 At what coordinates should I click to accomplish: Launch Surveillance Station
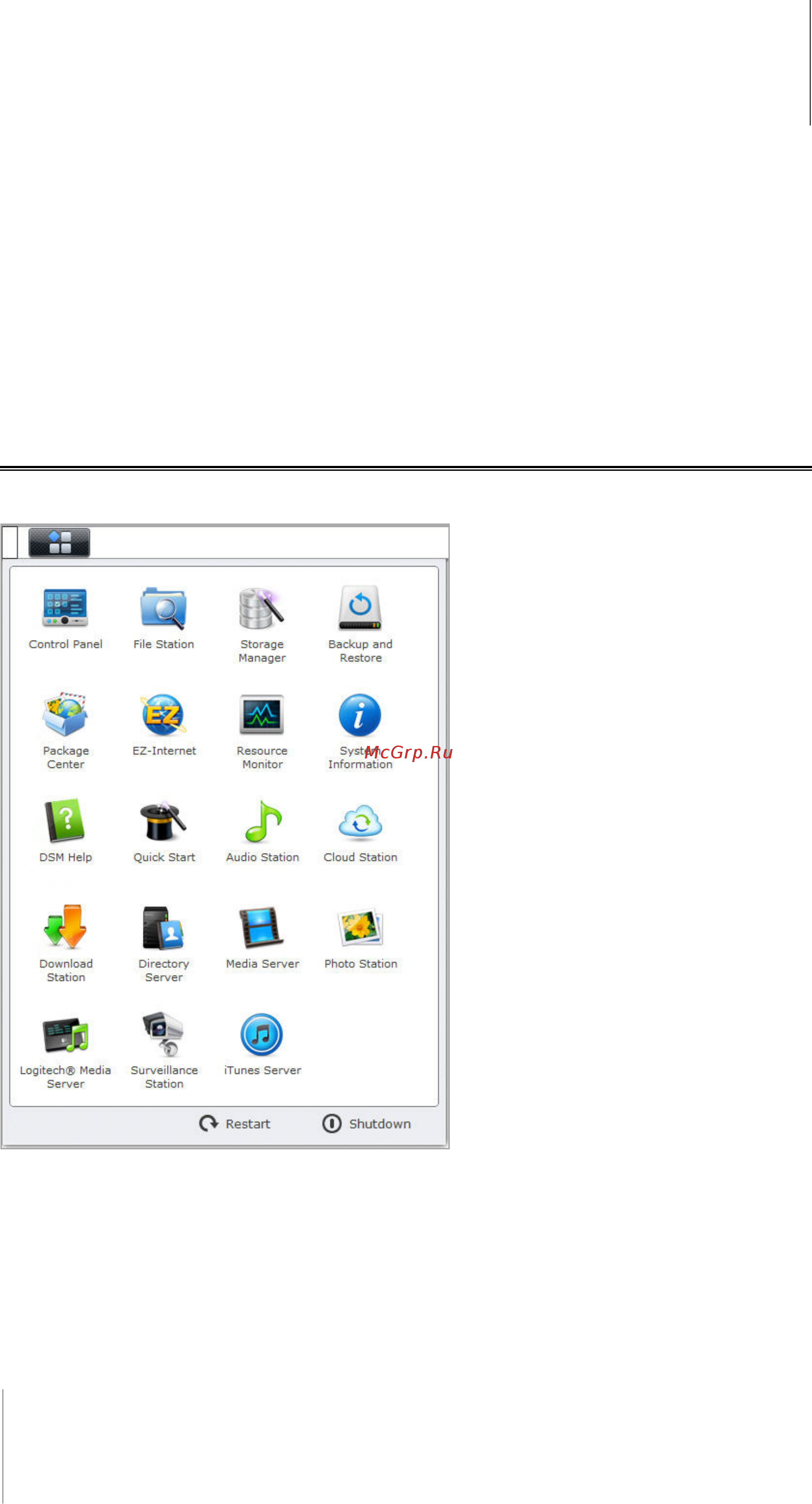click(163, 1035)
